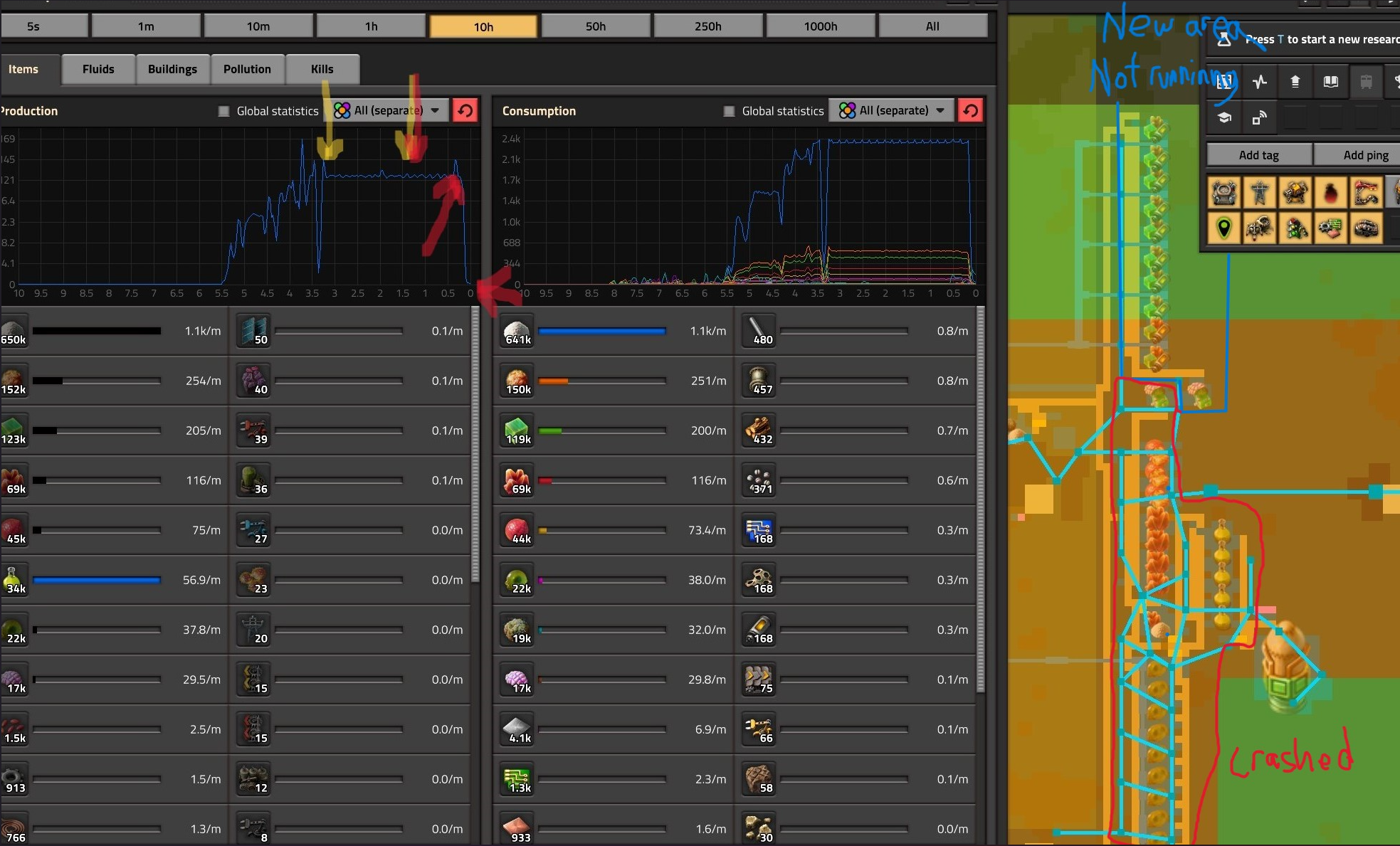This screenshot has width=1400, height=846.
Task: Open the Factoriopedia book icon
Action: 1331,81
